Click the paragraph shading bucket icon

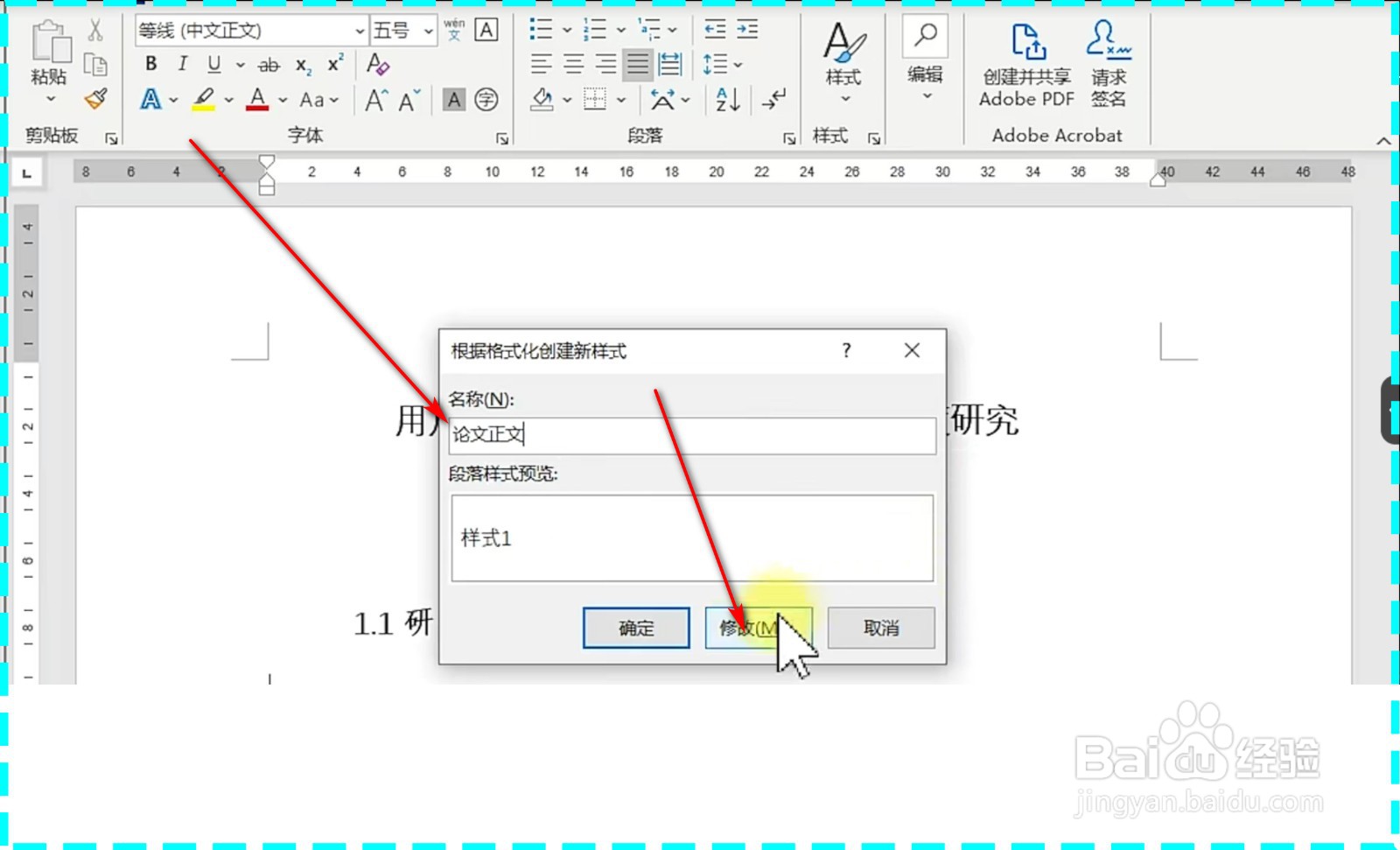pos(542,99)
